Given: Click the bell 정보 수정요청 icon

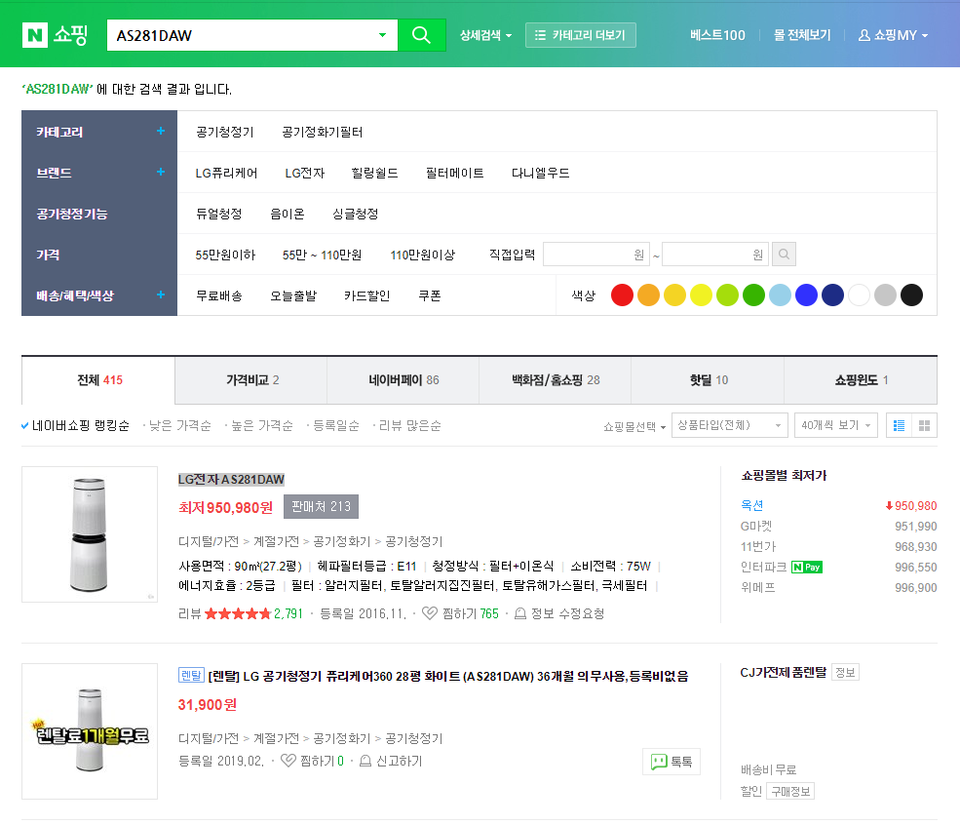Looking at the screenshot, I should [520, 613].
